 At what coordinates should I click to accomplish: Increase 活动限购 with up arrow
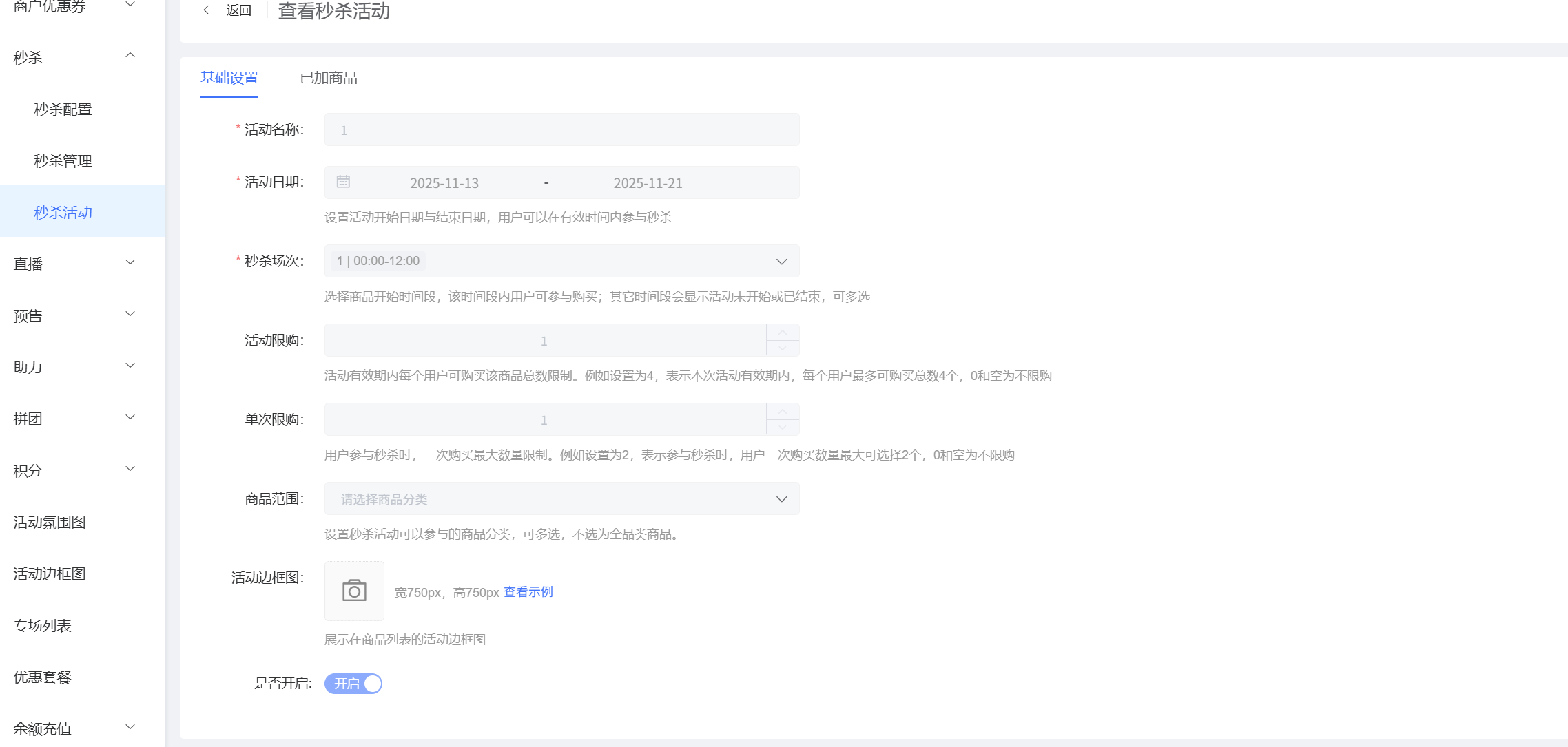(783, 333)
